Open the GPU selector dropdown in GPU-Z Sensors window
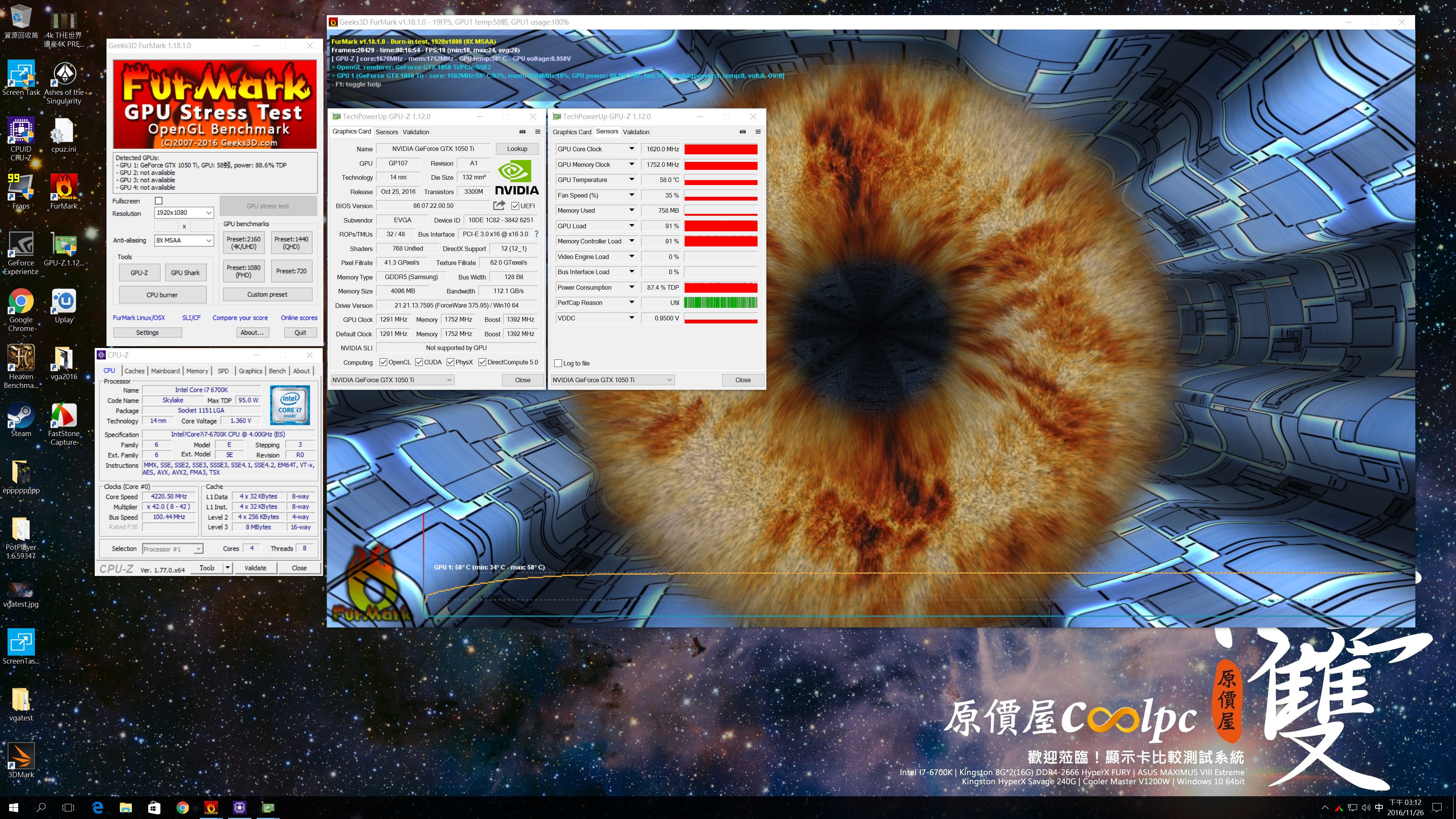Image resolution: width=1456 pixels, height=819 pixels. [613, 380]
